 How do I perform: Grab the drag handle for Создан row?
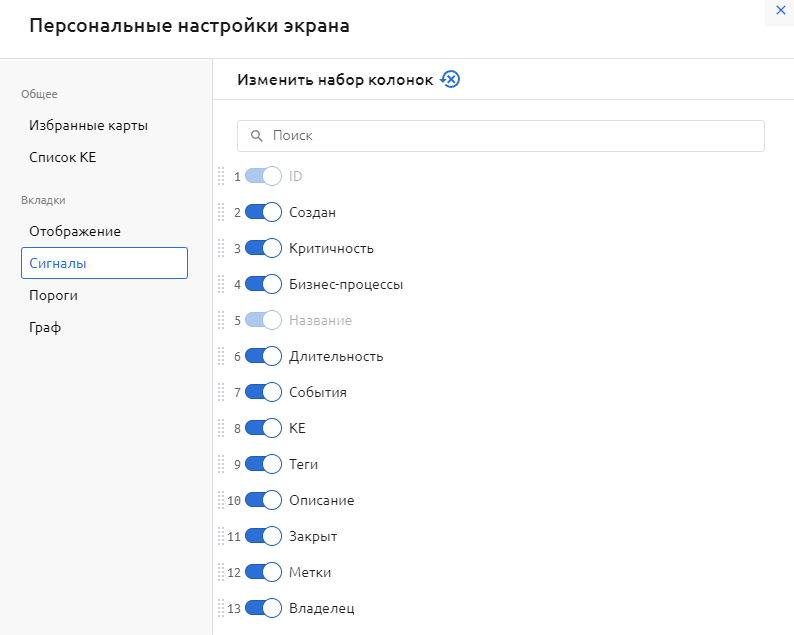click(221, 212)
